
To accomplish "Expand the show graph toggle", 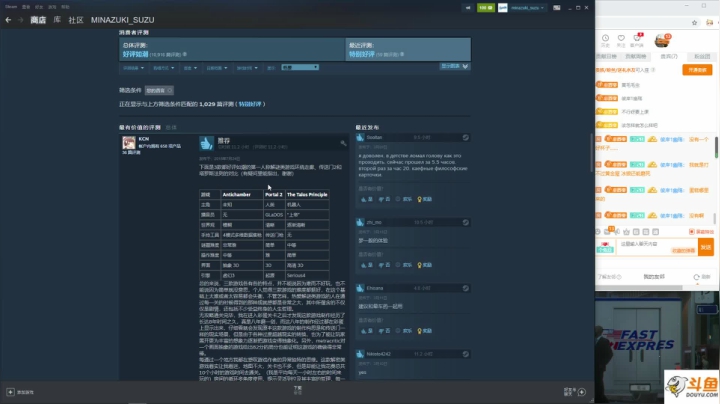I will (455, 67).
